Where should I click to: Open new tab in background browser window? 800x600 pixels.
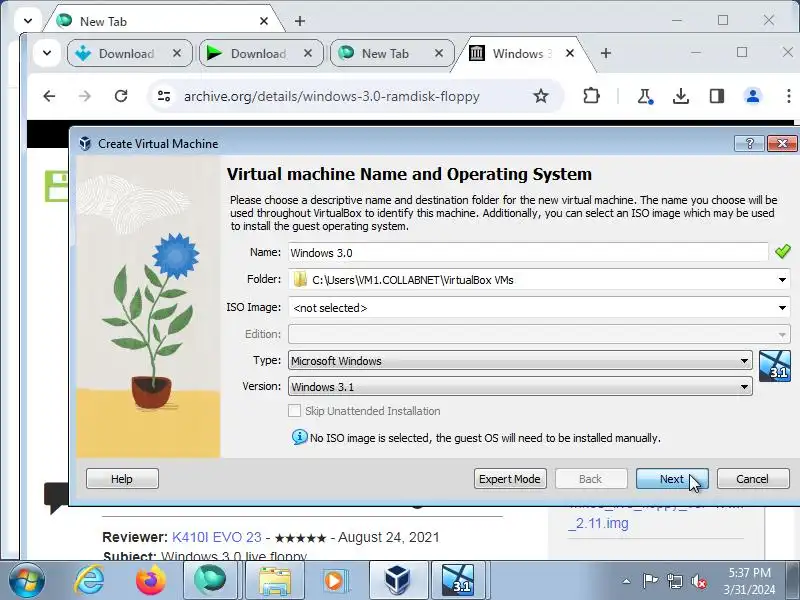click(300, 21)
